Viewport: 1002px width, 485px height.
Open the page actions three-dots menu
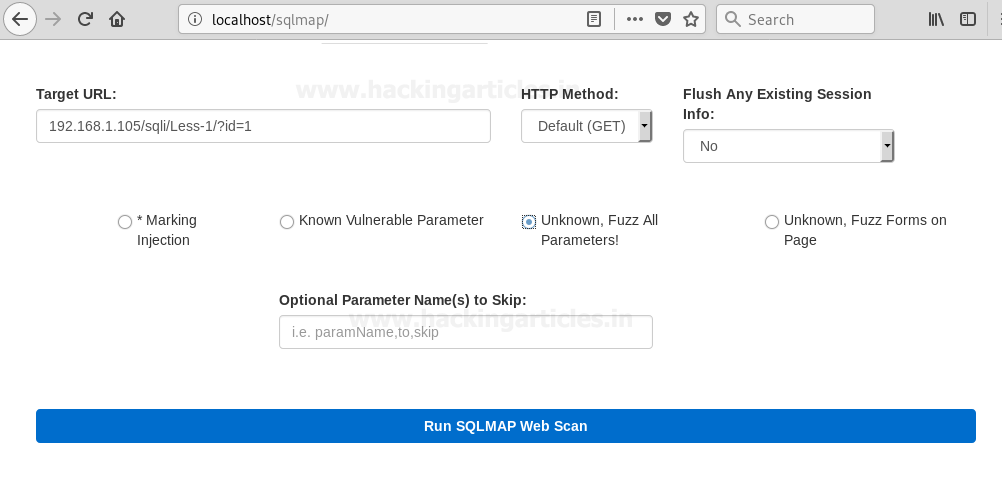635,19
